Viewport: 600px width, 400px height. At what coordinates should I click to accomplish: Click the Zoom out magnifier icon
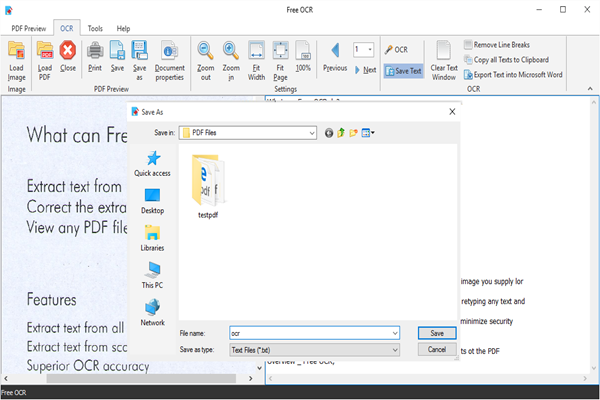coord(205,52)
